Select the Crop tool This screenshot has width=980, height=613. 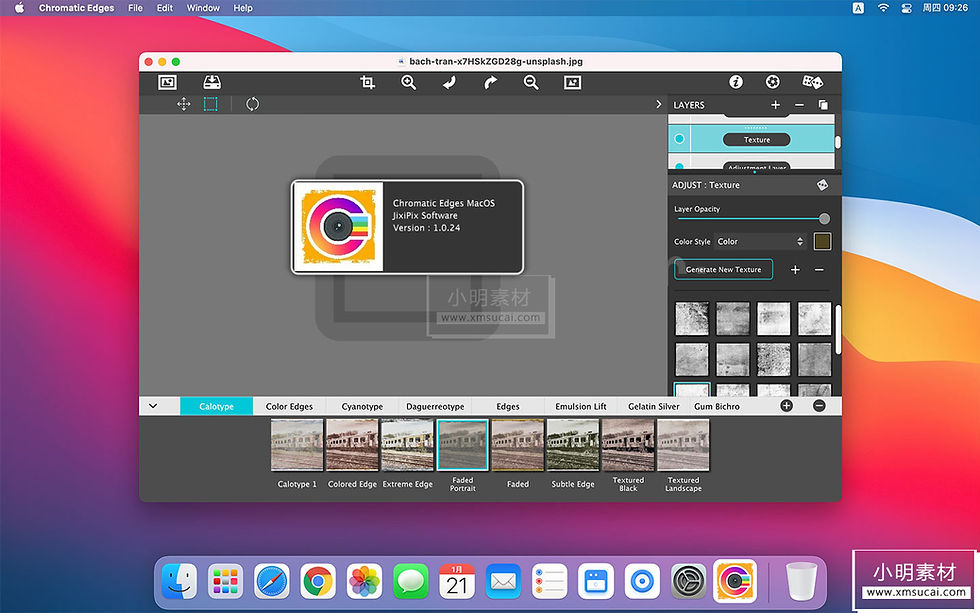click(368, 82)
